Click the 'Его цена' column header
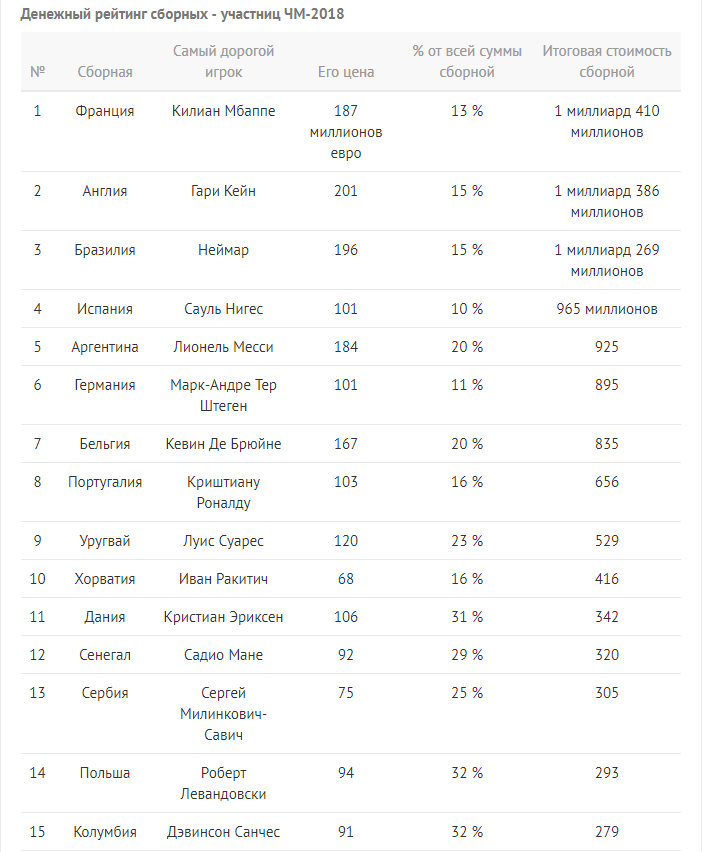This screenshot has width=703, height=852. (x=346, y=72)
